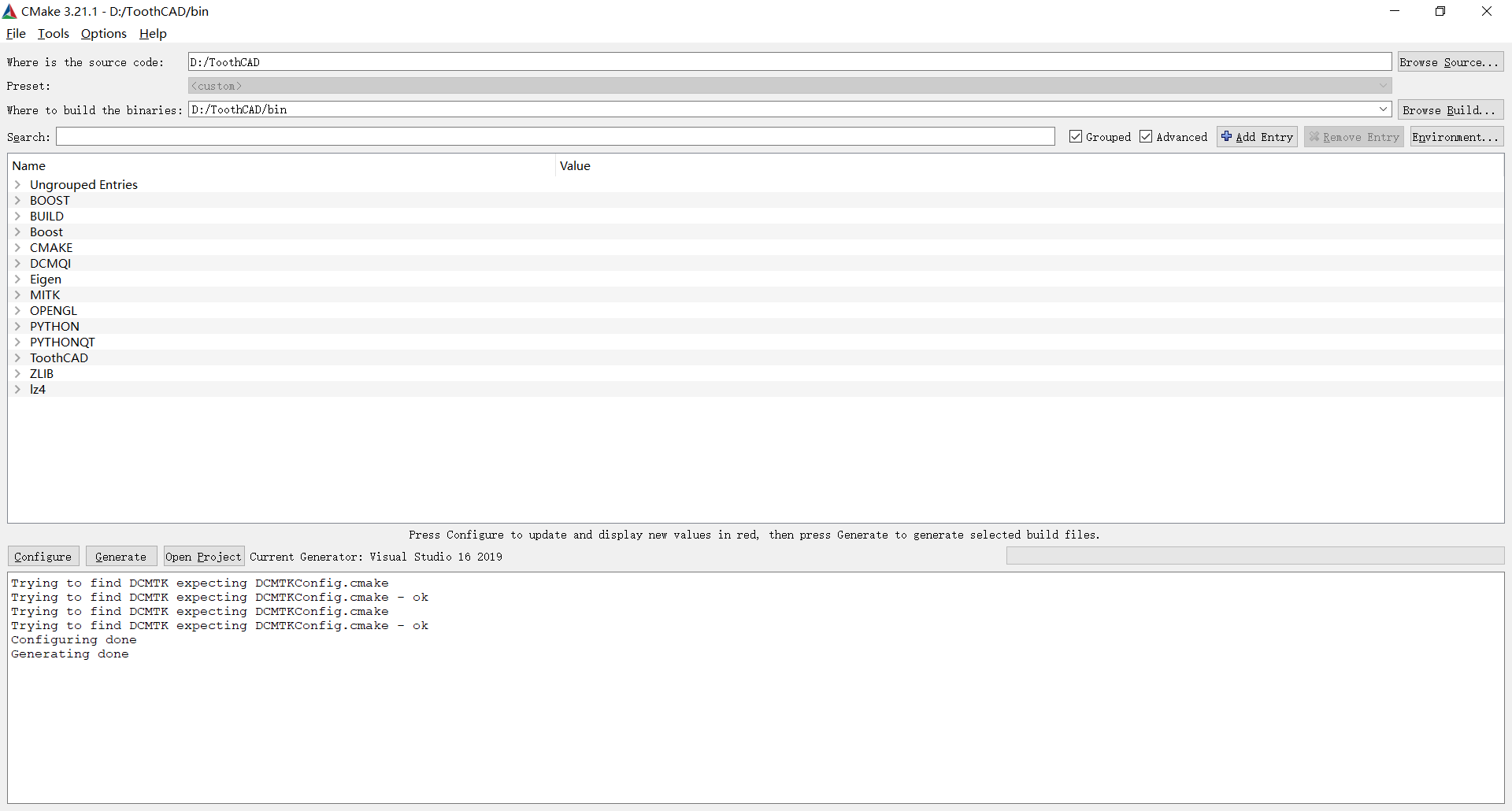Open the binaries path dropdown arrow
The image size is (1512, 811).
click(x=1383, y=109)
